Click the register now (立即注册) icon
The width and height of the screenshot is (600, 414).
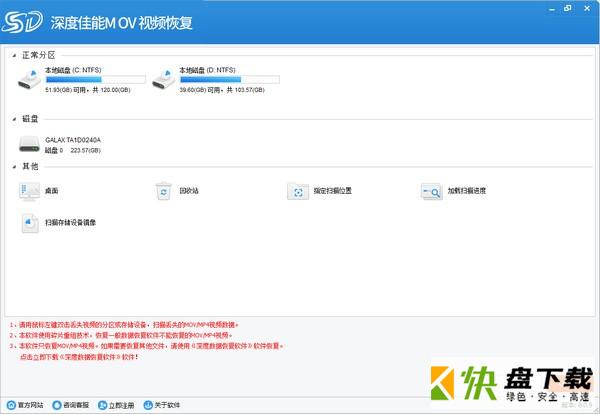click(102, 405)
